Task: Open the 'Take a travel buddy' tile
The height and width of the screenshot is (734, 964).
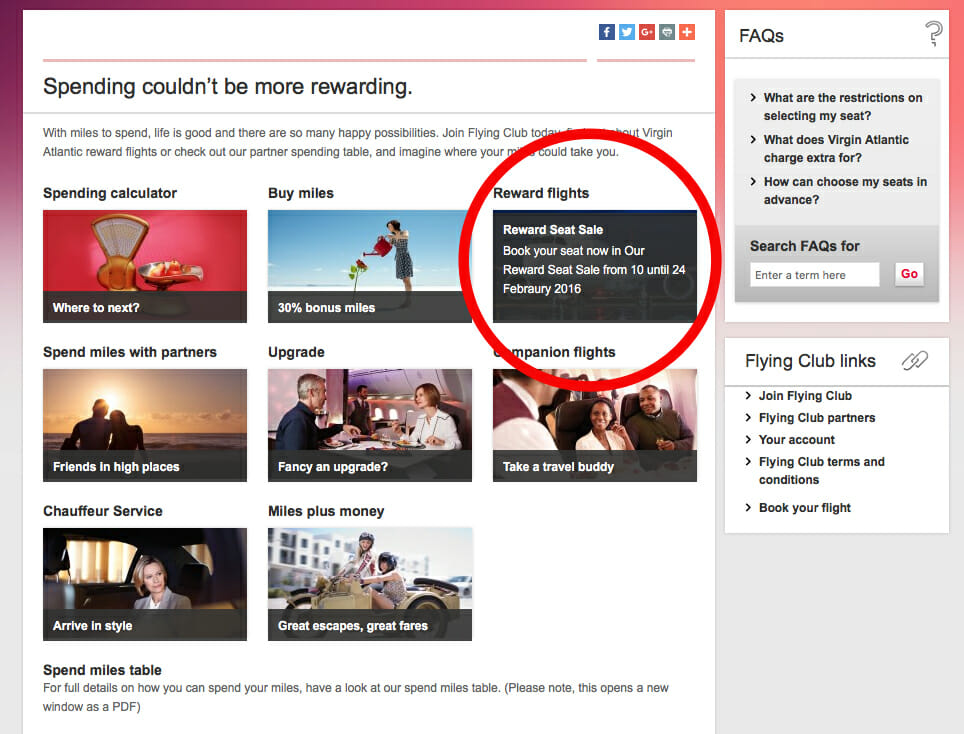Action: (x=595, y=425)
